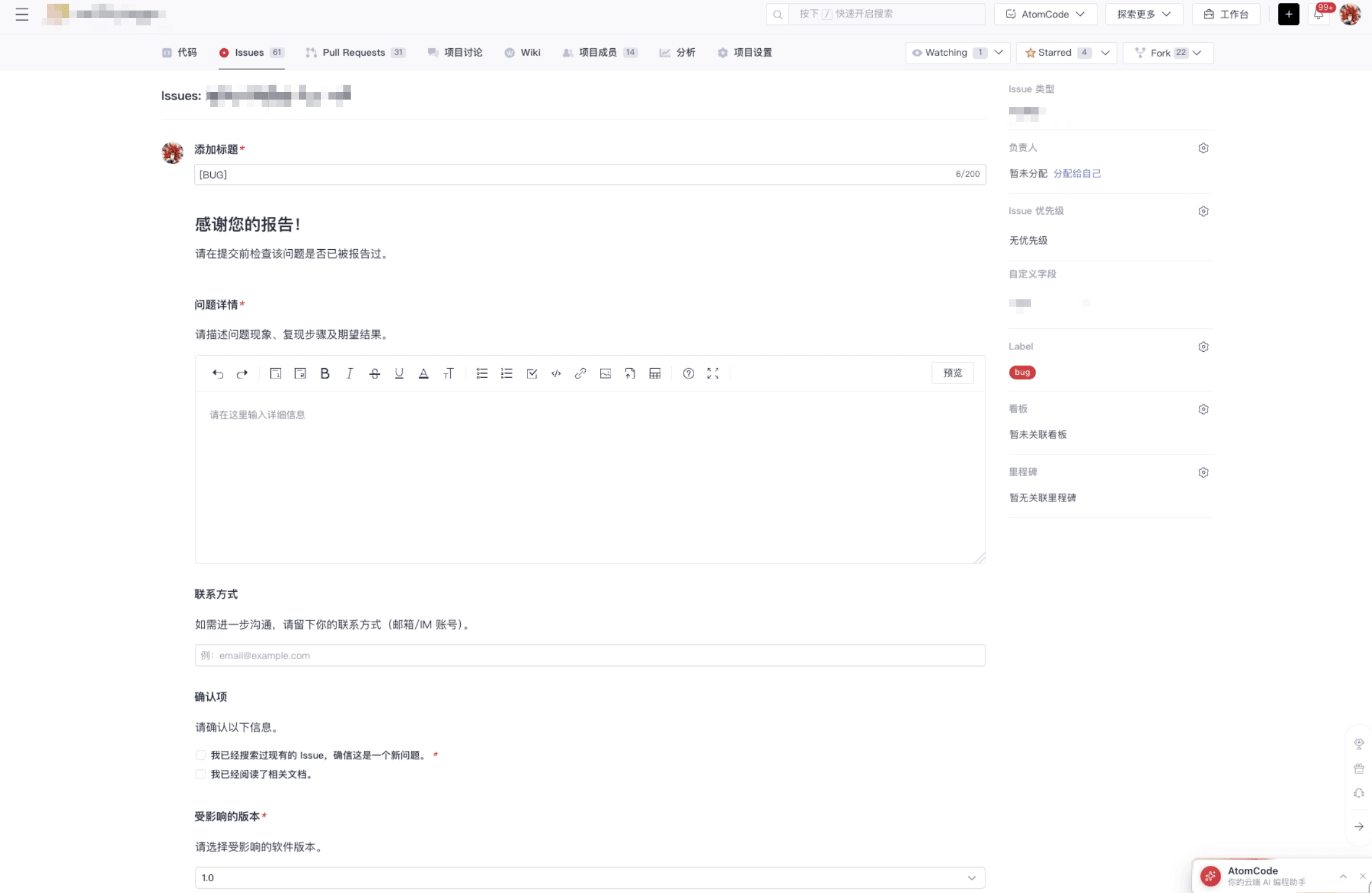Image resolution: width=1372 pixels, height=893 pixels.
Task: Upload a file attachment
Action: (x=630, y=374)
